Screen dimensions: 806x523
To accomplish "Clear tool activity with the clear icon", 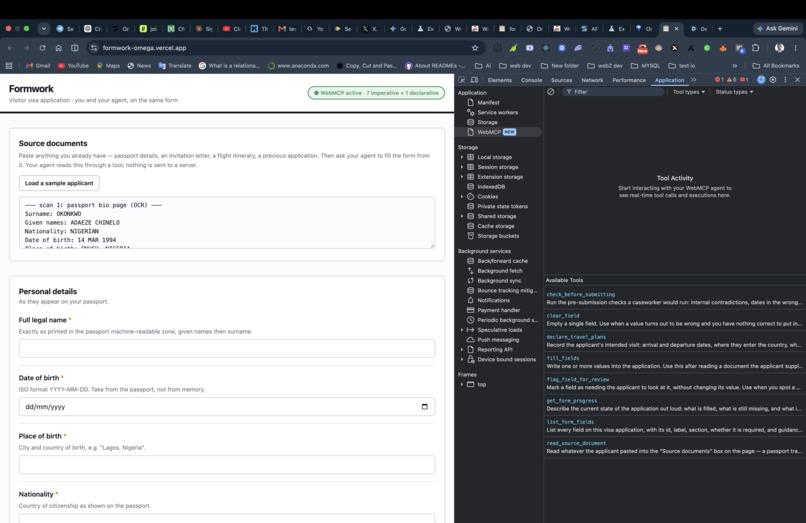I will coord(551,92).
